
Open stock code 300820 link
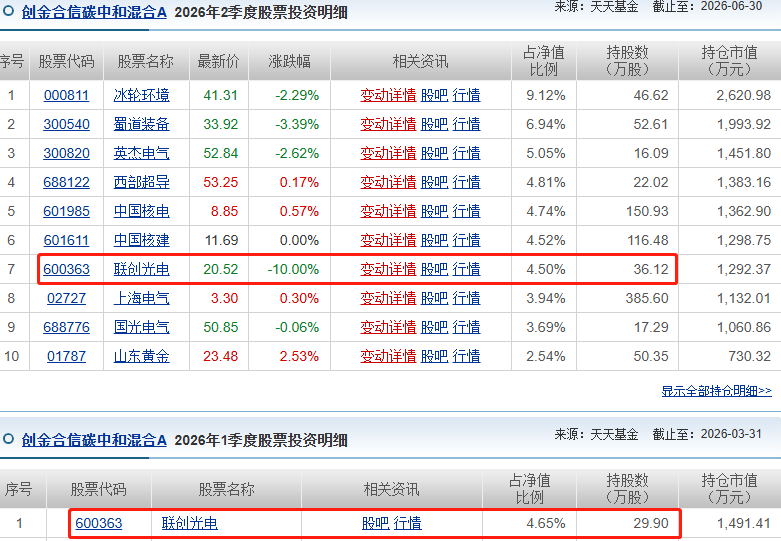(x=66, y=153)
